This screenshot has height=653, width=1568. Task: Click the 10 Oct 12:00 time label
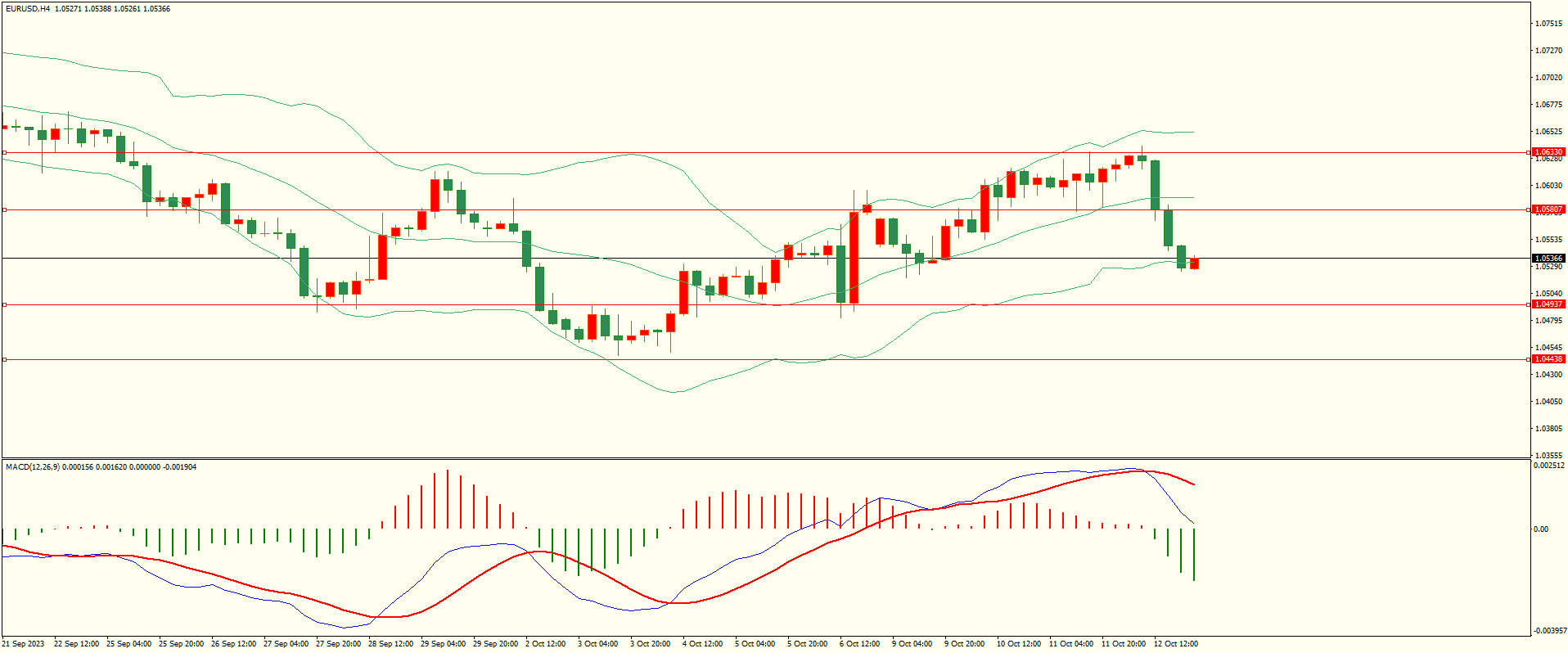click(x=1019, y=644)
